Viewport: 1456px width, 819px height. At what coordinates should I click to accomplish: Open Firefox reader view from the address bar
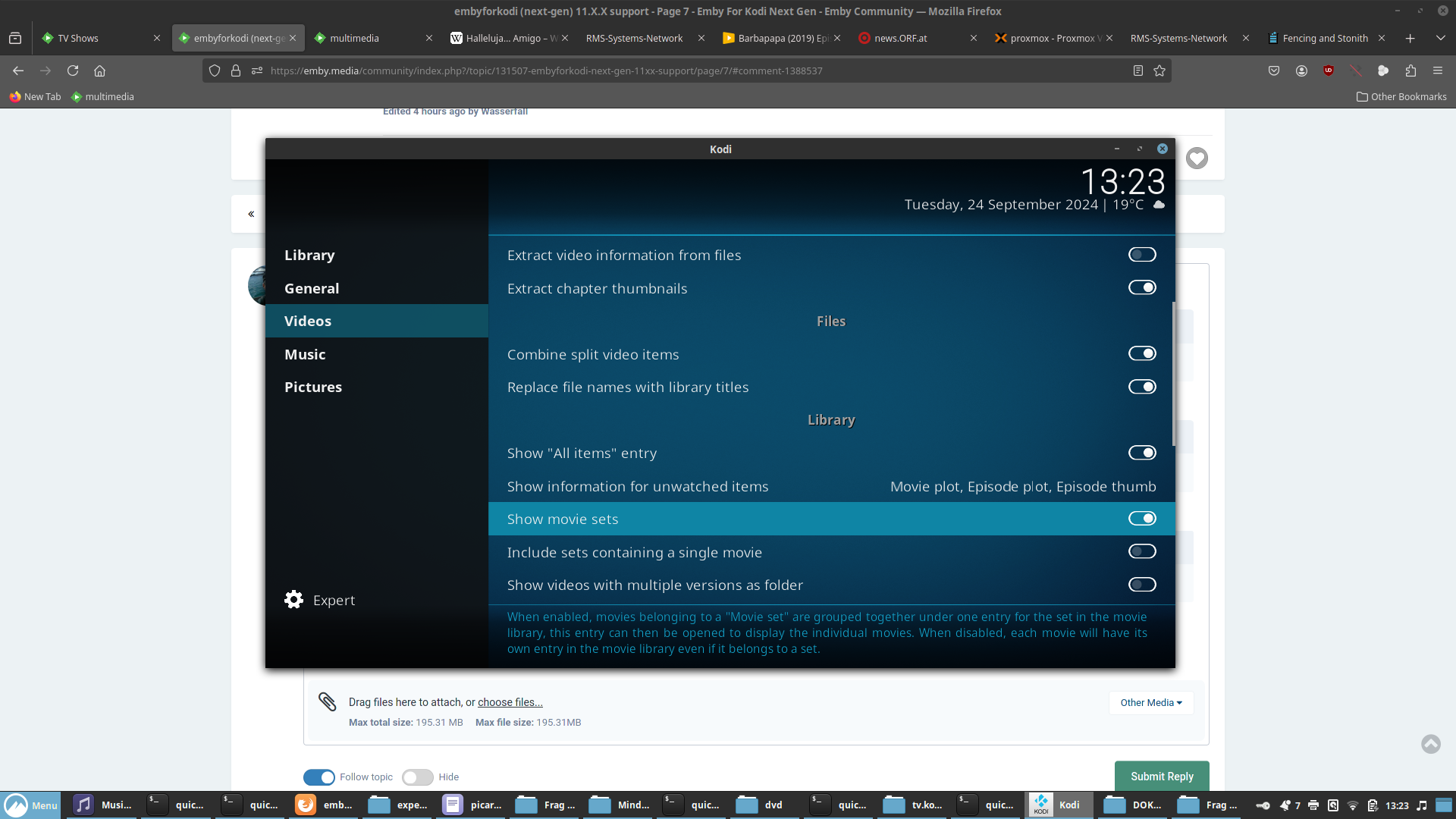(x=1138, y=71)
